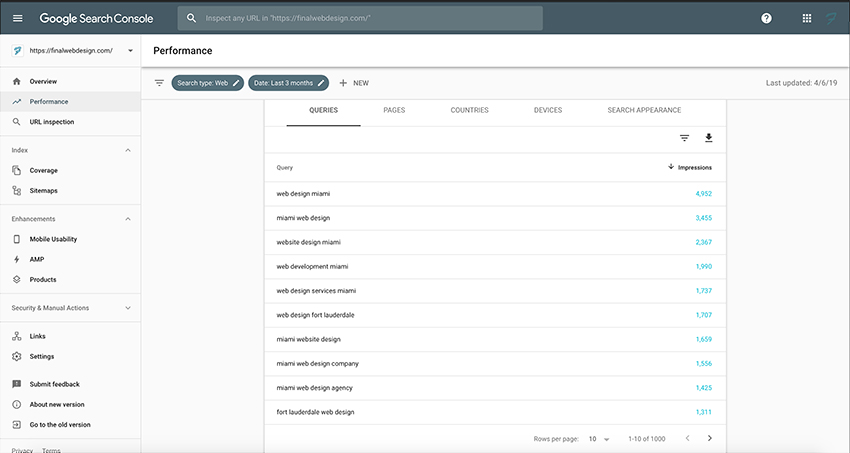
Task: Open the account avatar in top right
Action: tap(831, 18)
